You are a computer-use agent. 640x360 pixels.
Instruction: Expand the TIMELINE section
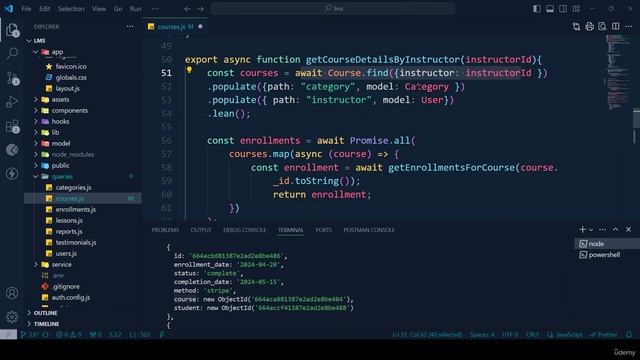pyautogui.click(x=46, y=324)
